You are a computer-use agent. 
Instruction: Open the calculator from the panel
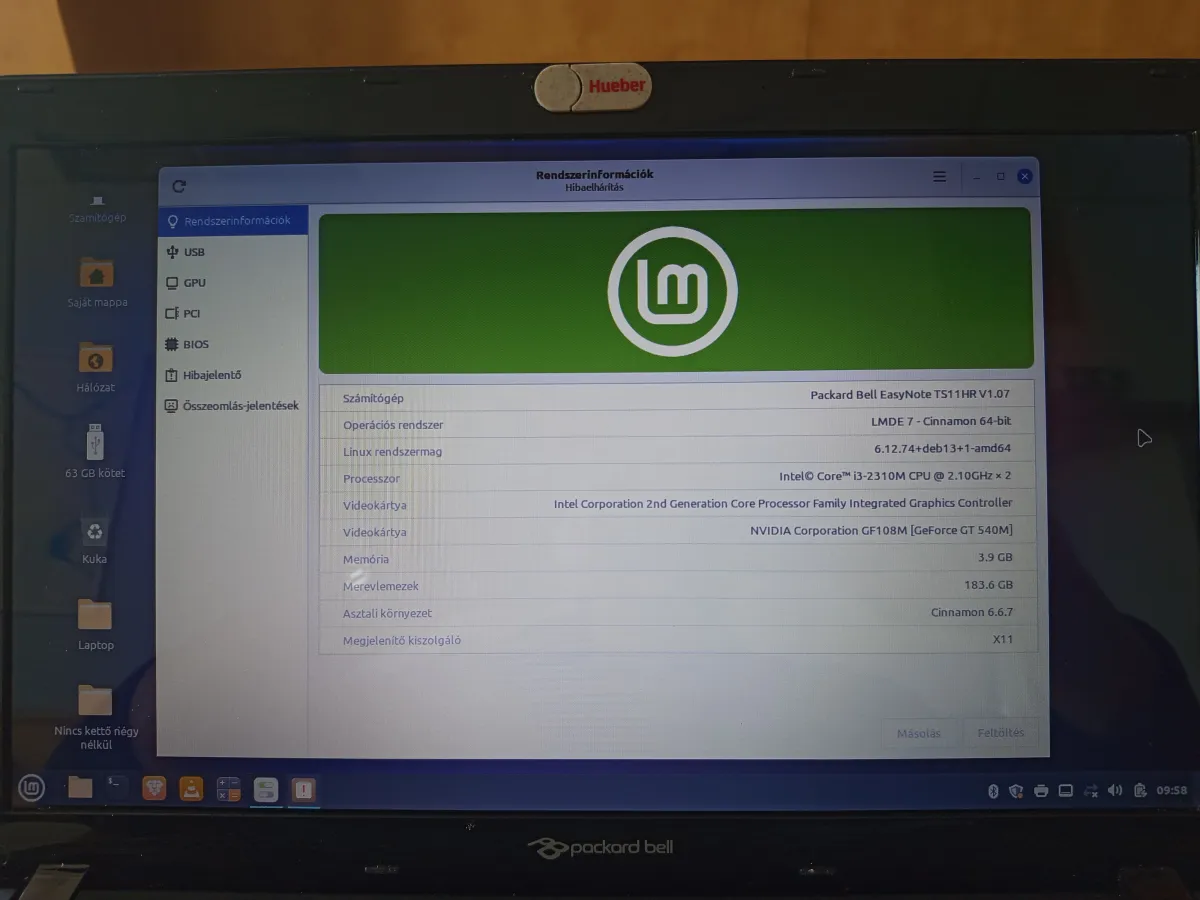click(228, 789)
